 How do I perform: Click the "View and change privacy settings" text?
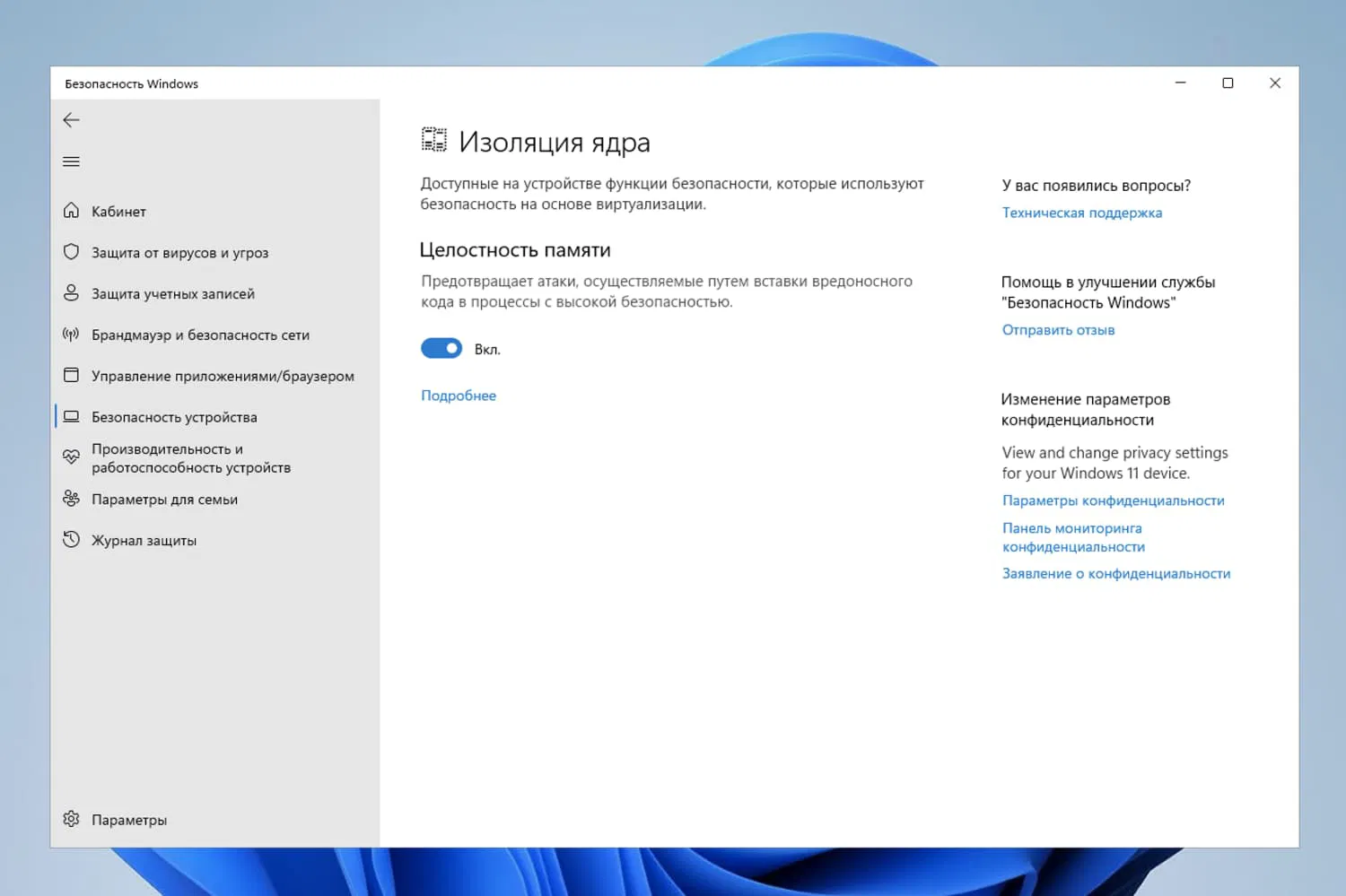1115,463
